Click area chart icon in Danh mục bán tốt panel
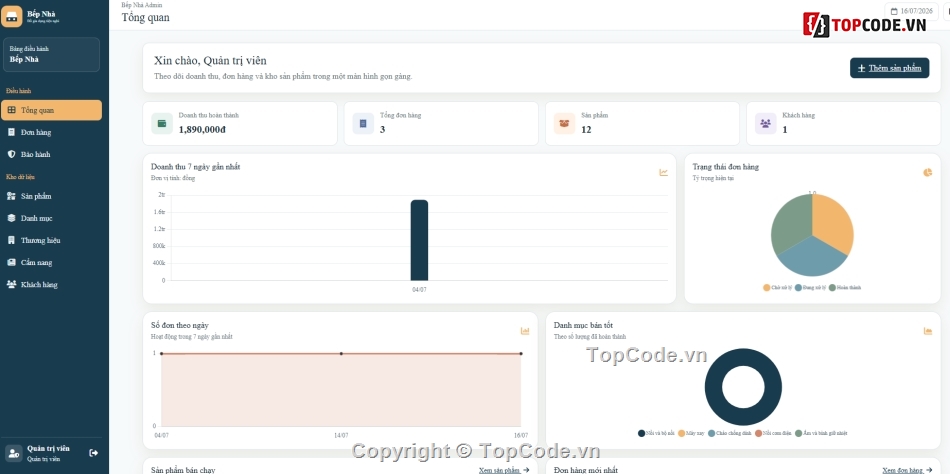This screenshot has width=950, height=474. click(928, 331)
